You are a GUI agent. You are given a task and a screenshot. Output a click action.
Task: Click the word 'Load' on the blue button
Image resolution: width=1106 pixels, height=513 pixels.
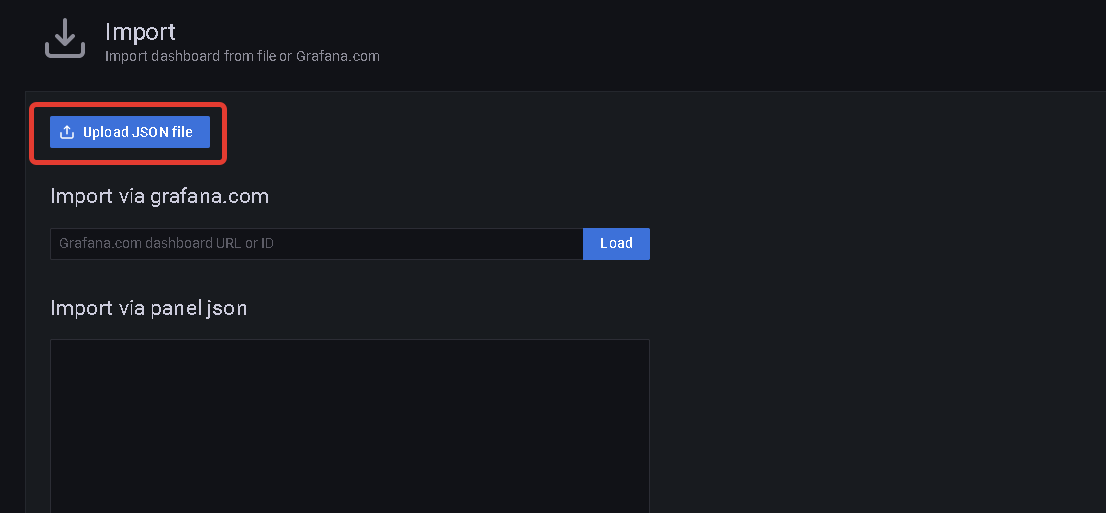pos(616,244)
